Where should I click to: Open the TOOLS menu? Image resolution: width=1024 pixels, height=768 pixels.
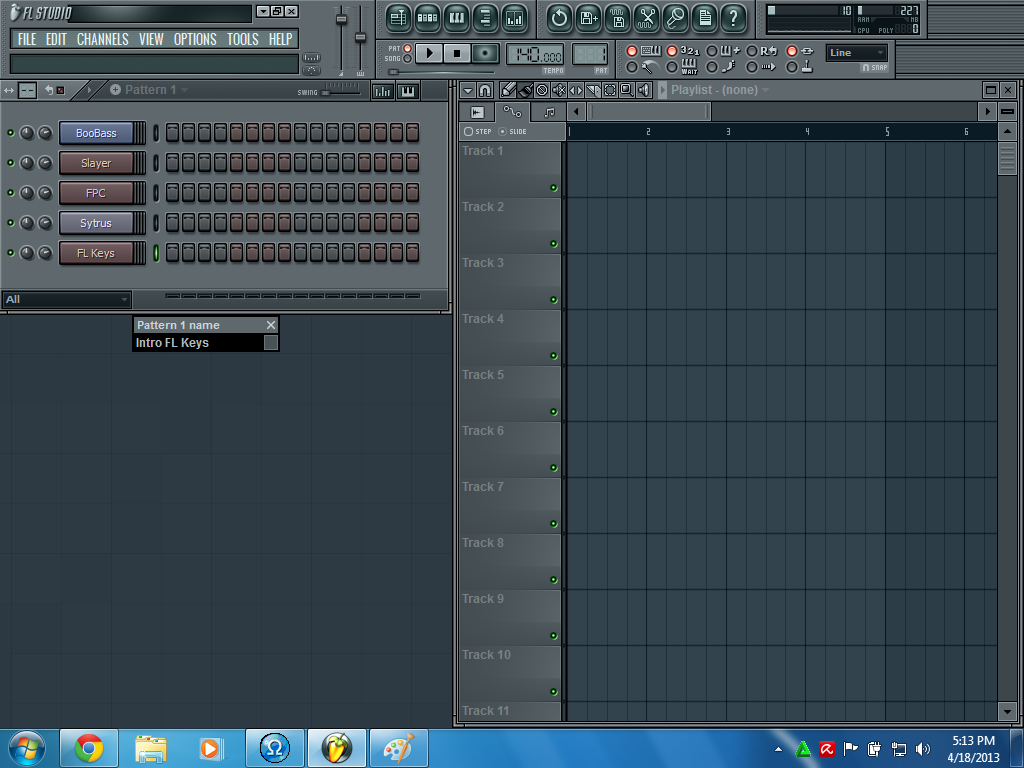pos(242,39)
